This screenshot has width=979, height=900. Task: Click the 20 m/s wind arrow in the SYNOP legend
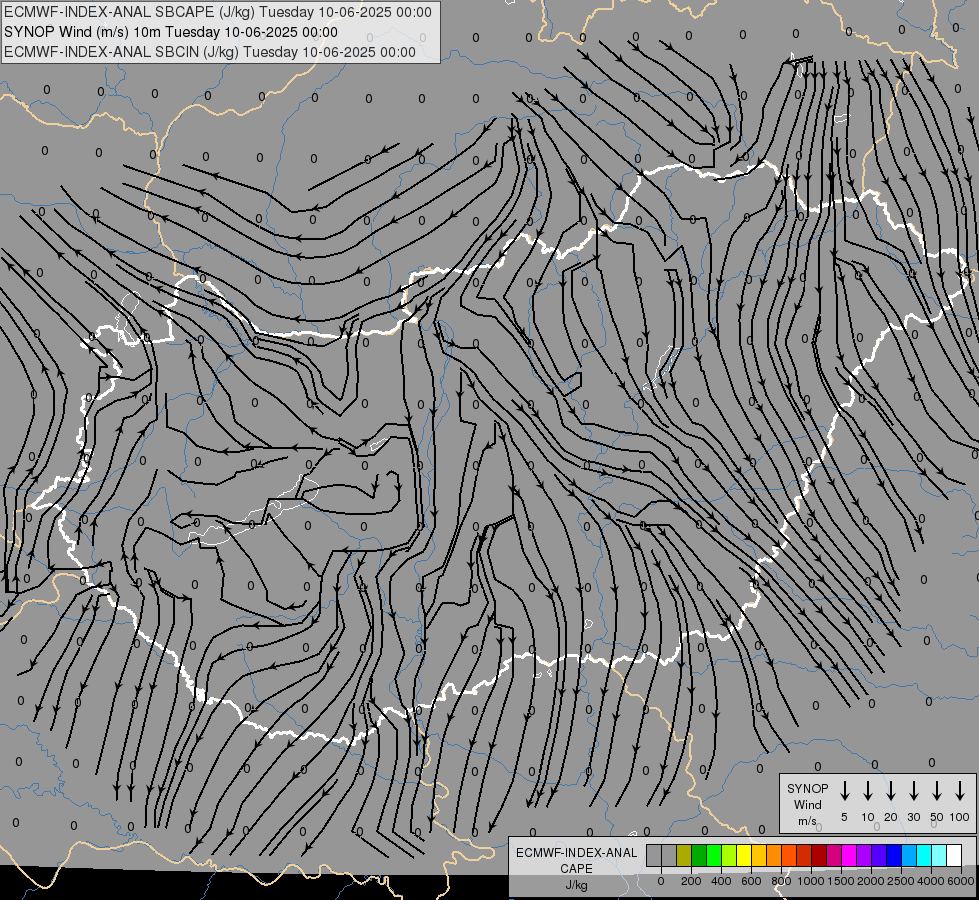(x=890, y=791)
